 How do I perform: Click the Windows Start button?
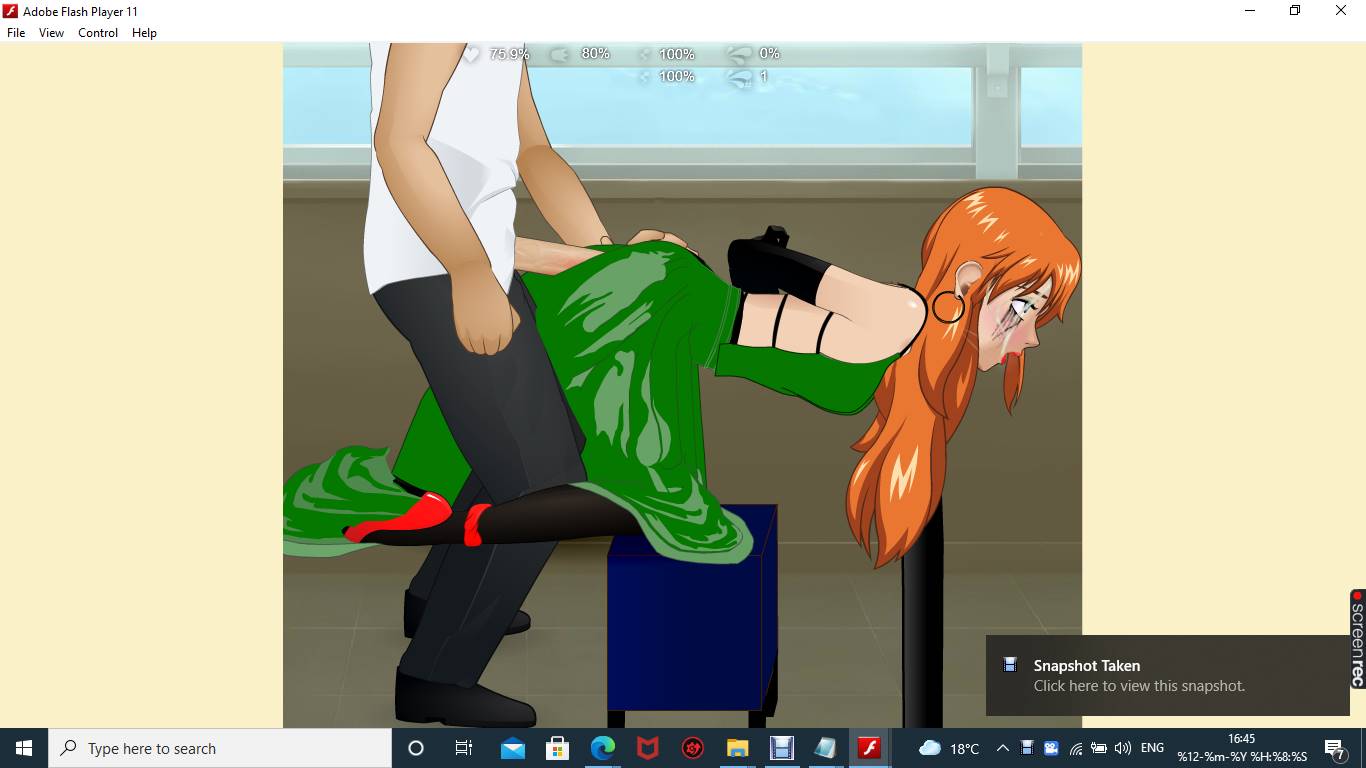pyautogui.click(x=23, y=748)
